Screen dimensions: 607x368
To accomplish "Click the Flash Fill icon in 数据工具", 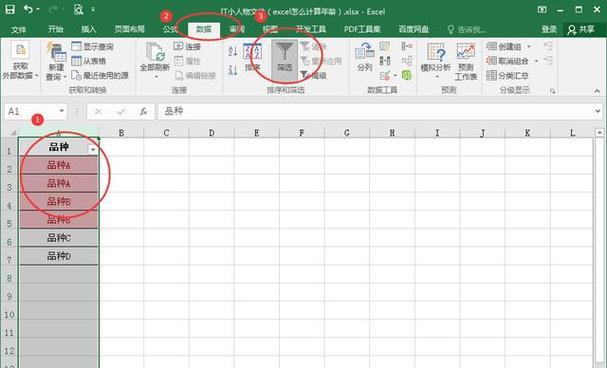I will point(385,46).
